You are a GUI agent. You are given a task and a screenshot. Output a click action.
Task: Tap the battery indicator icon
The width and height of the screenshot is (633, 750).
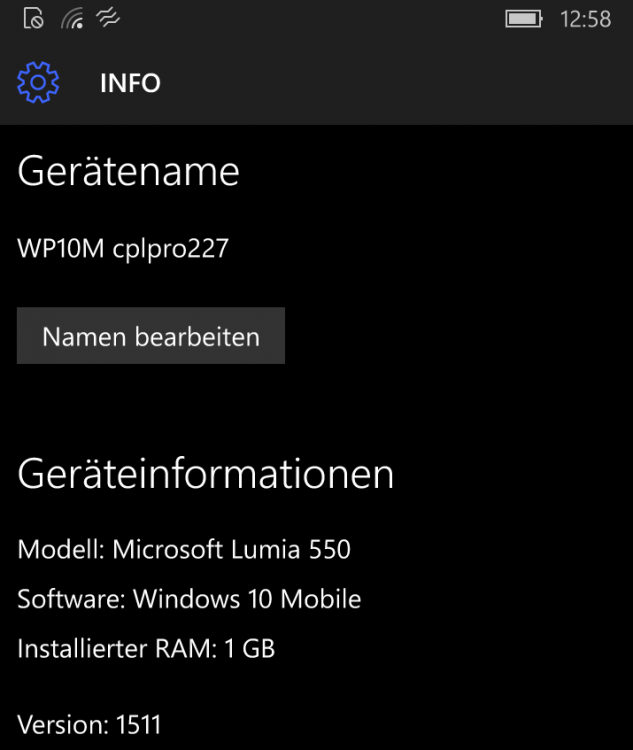[523, 19]
